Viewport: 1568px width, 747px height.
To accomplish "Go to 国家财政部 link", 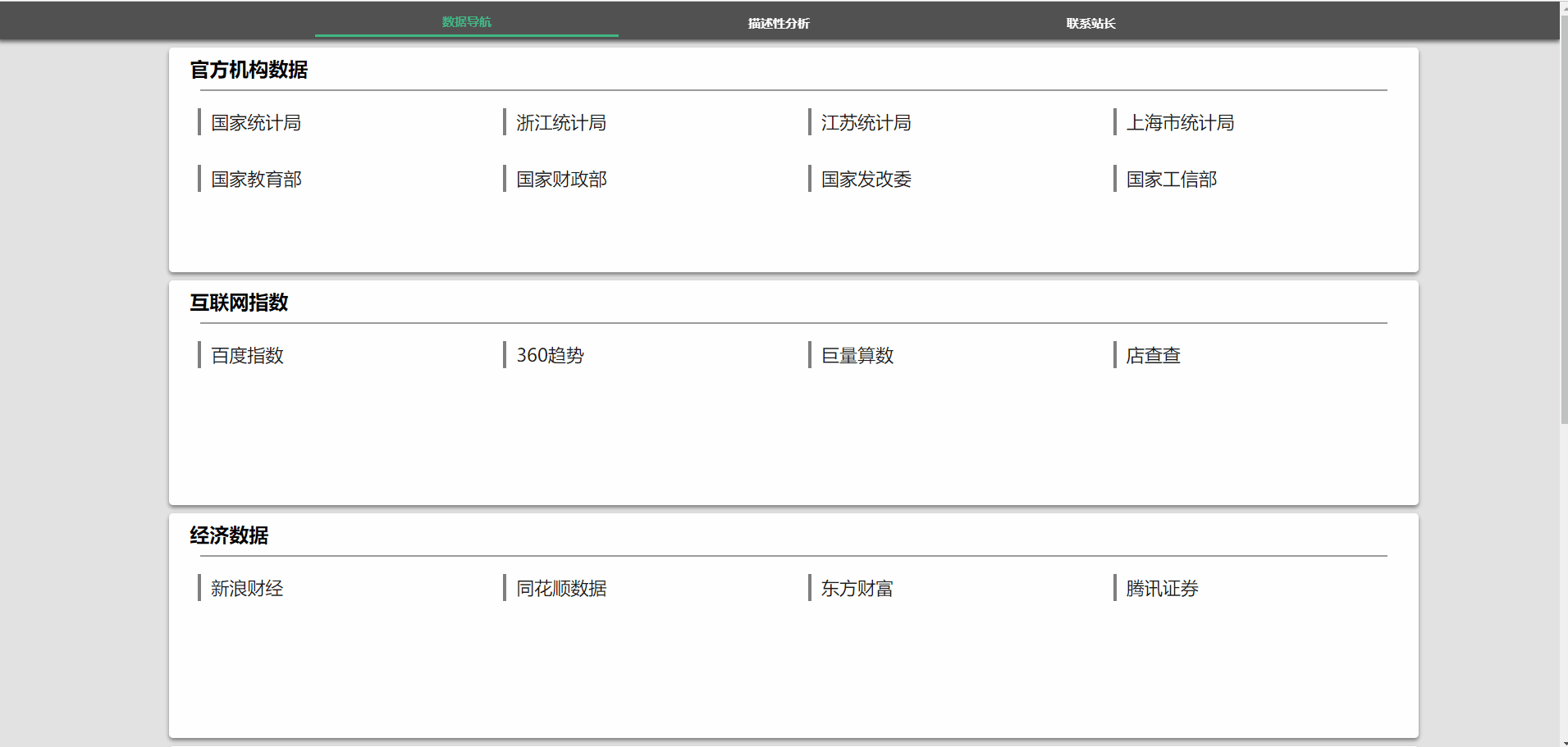I will [561, 180].
